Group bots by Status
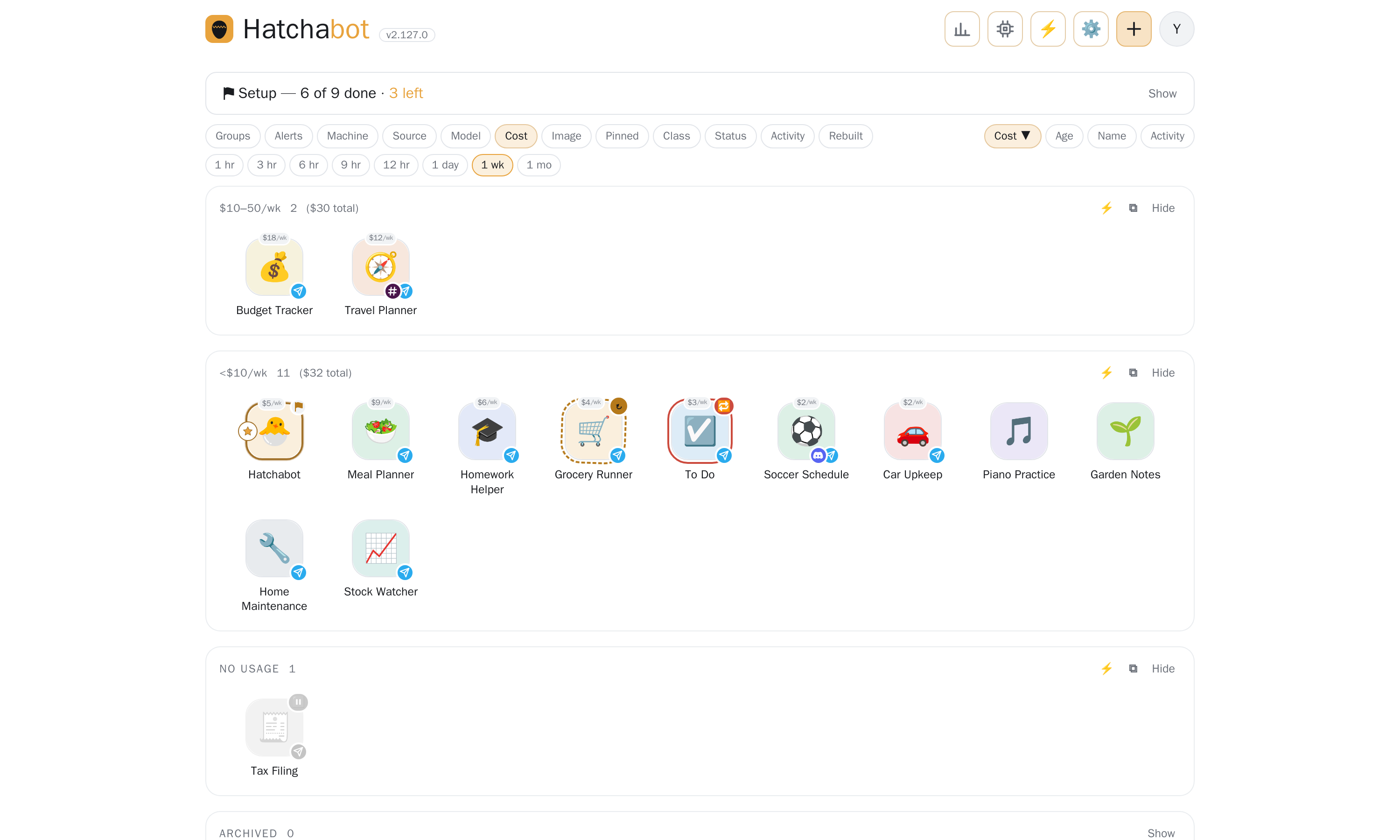The height and width of the screenshot is (840, 1400). [730, 136]
